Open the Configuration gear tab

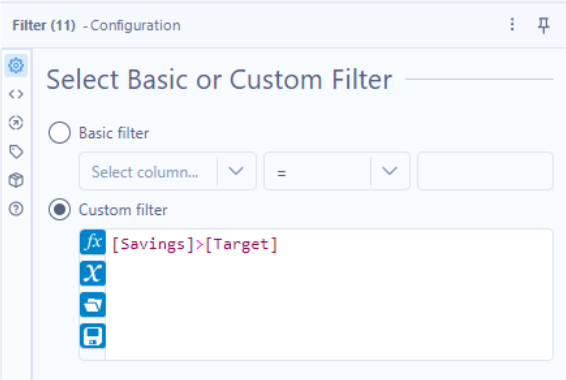click(x=16, y=66)
